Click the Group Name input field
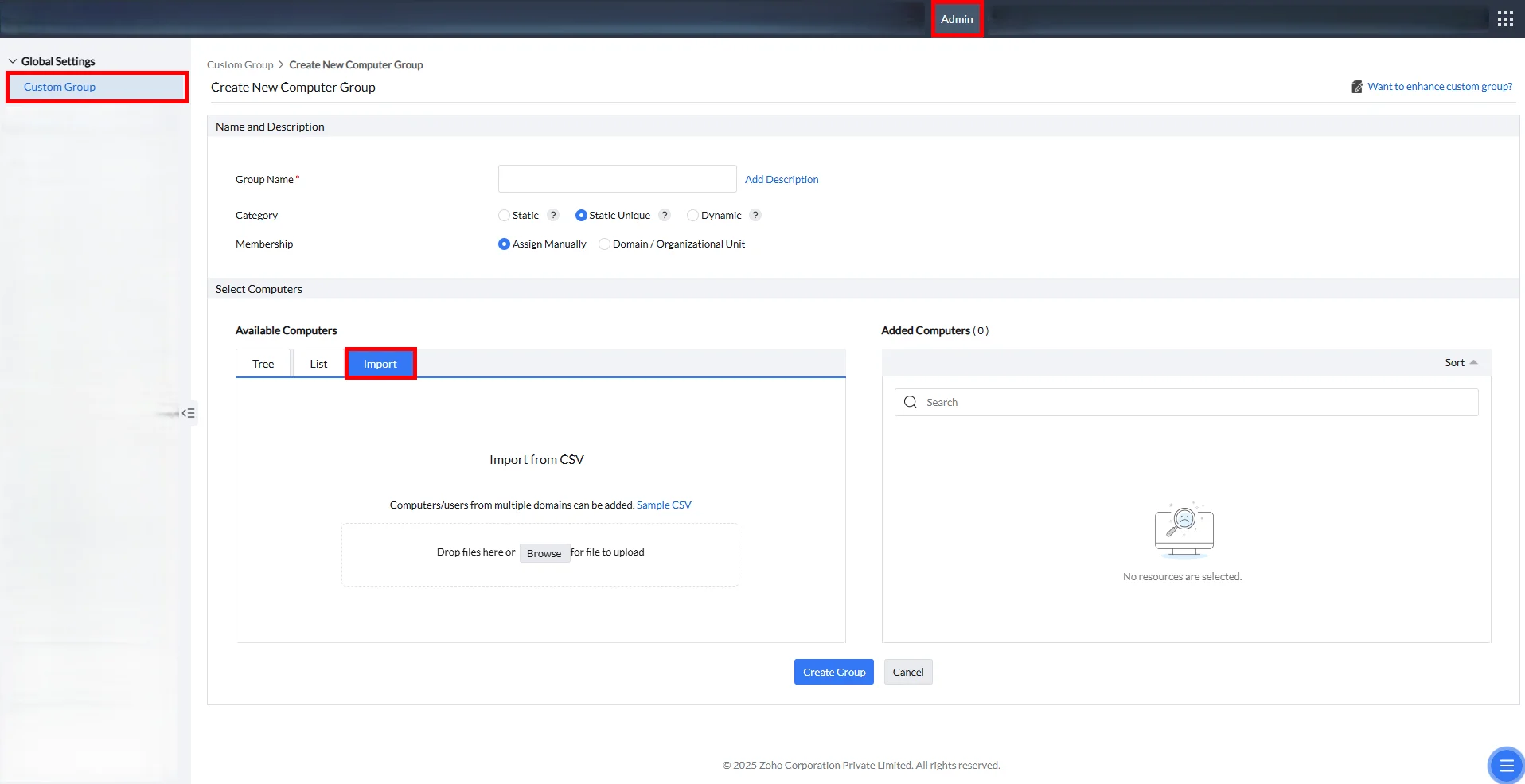The image size is (1525, 784). tap(618, 179)
